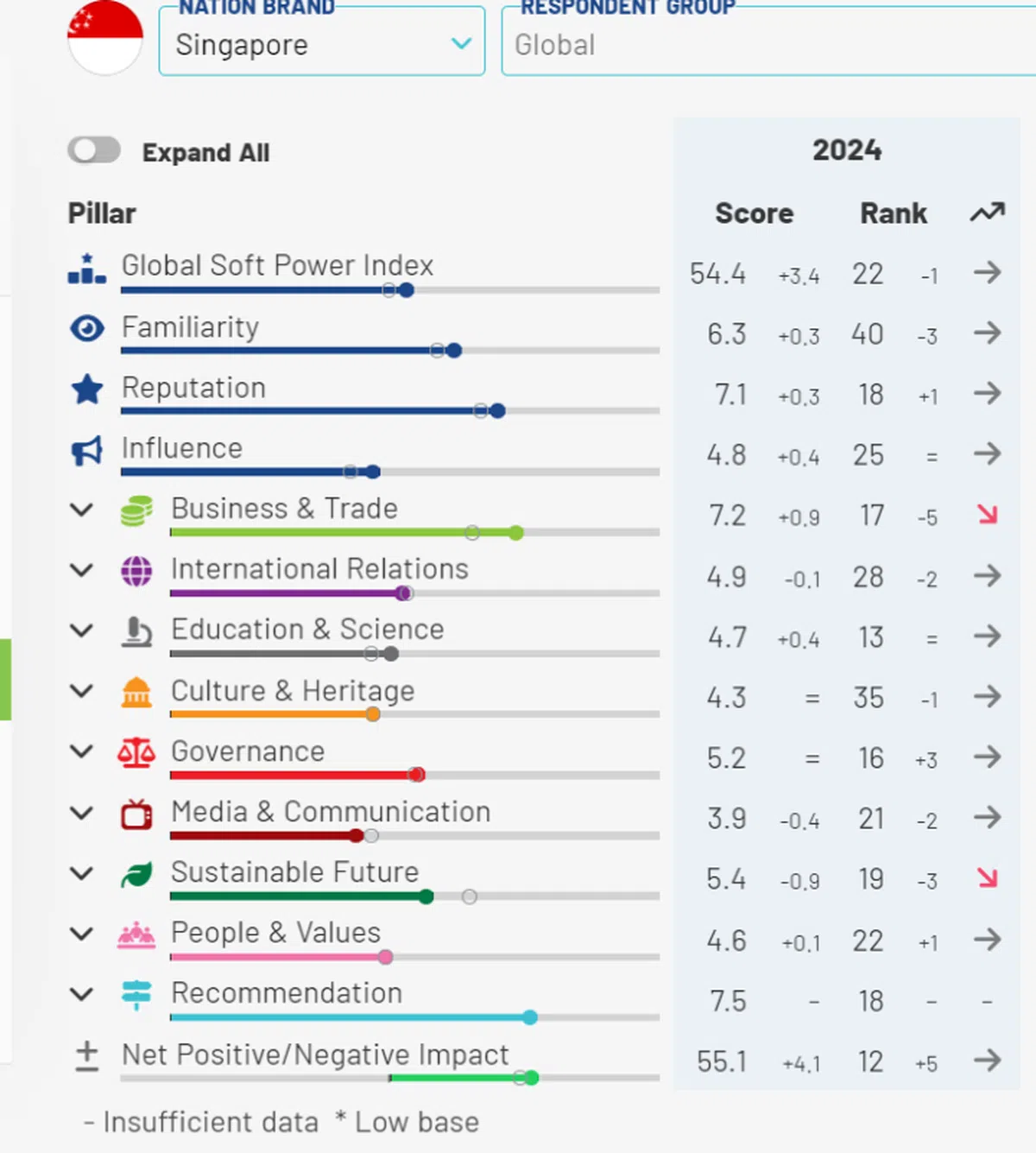Image resolution: width=1036 pixels, height=1153 pixels.
Task: Click the Sustainable Future leaf icon
Action: point(136,874)
